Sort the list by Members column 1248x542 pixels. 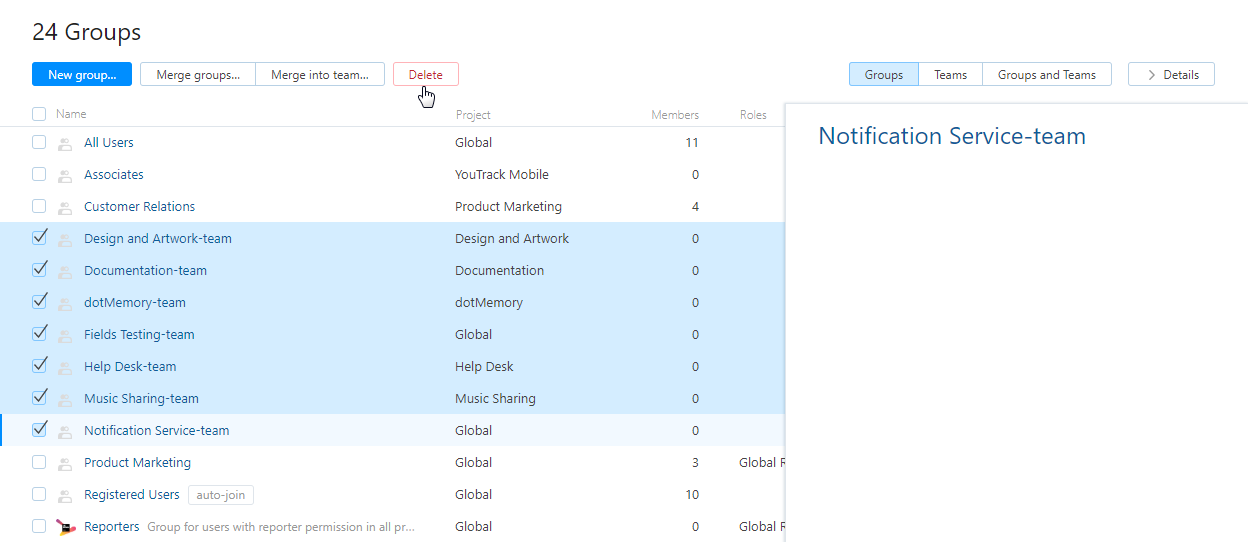675,115
